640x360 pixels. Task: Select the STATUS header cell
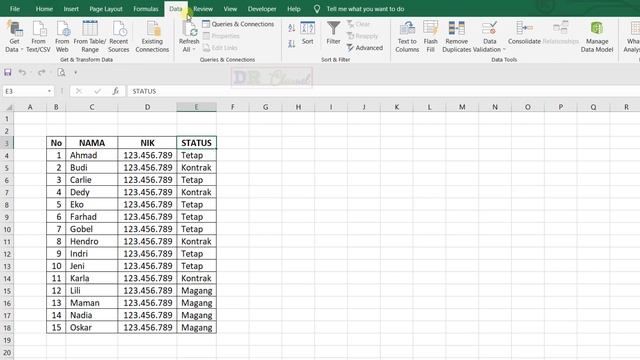(x=196, y=143)
